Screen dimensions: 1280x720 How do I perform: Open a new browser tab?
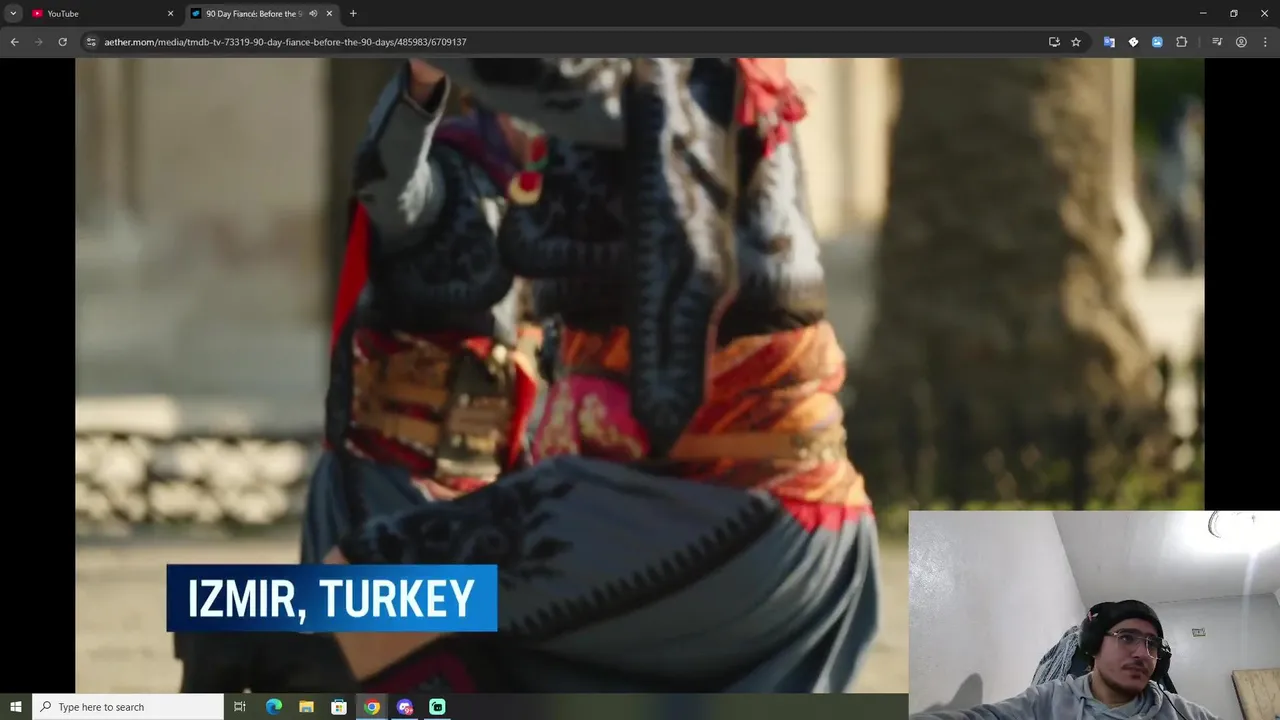[x=353, y=13]
